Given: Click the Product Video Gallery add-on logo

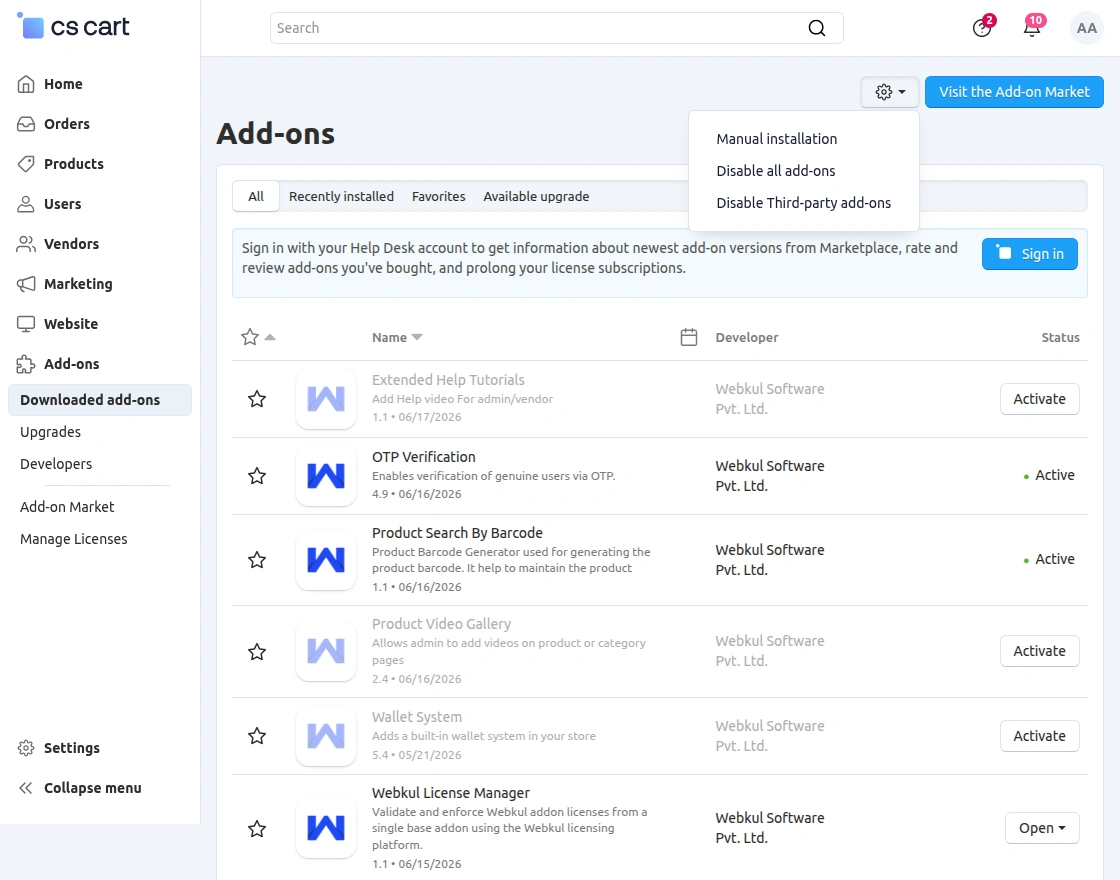Looking at the screenshot, I should point(326,651).
